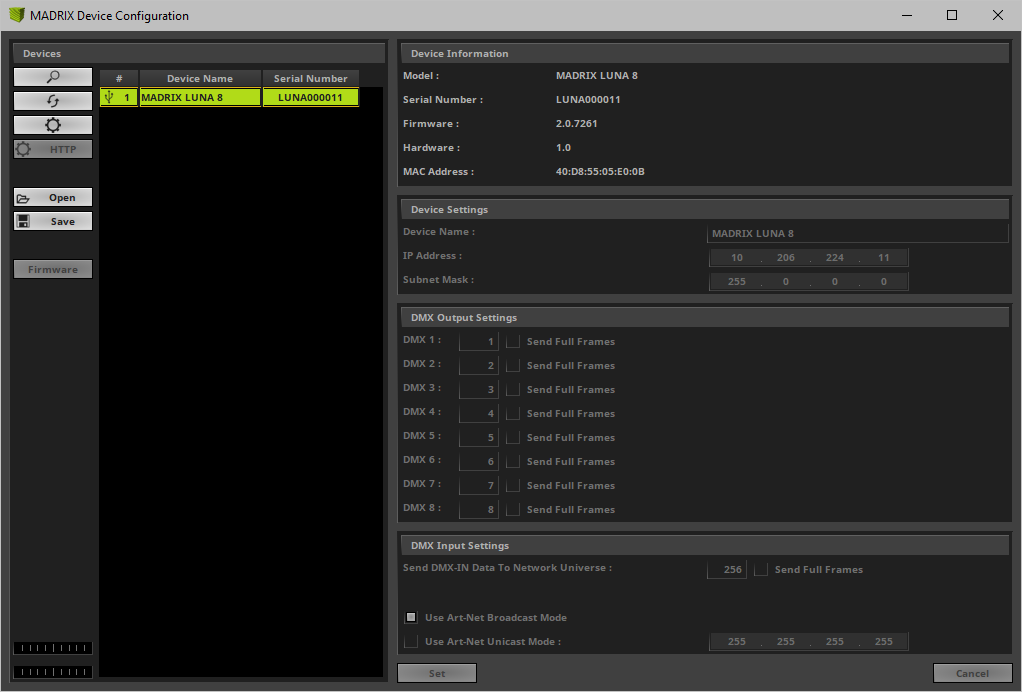Toggle Send Full Frames for DMX 5

[513, 437]
